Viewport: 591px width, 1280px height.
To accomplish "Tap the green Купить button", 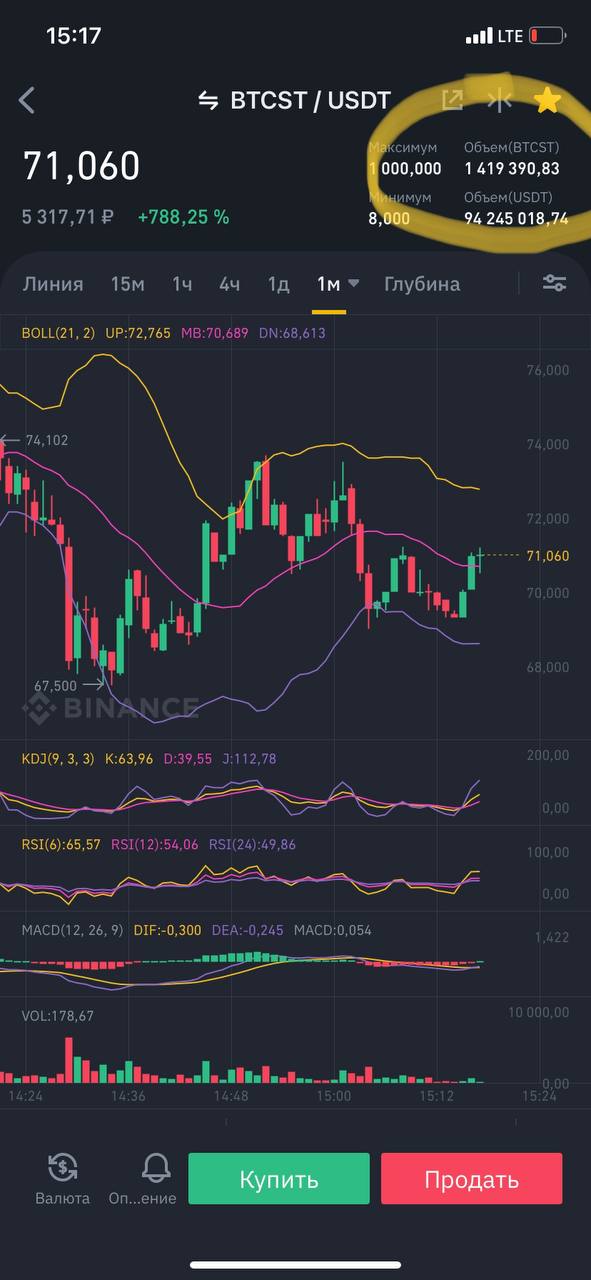I will [x=279, y=1179].
